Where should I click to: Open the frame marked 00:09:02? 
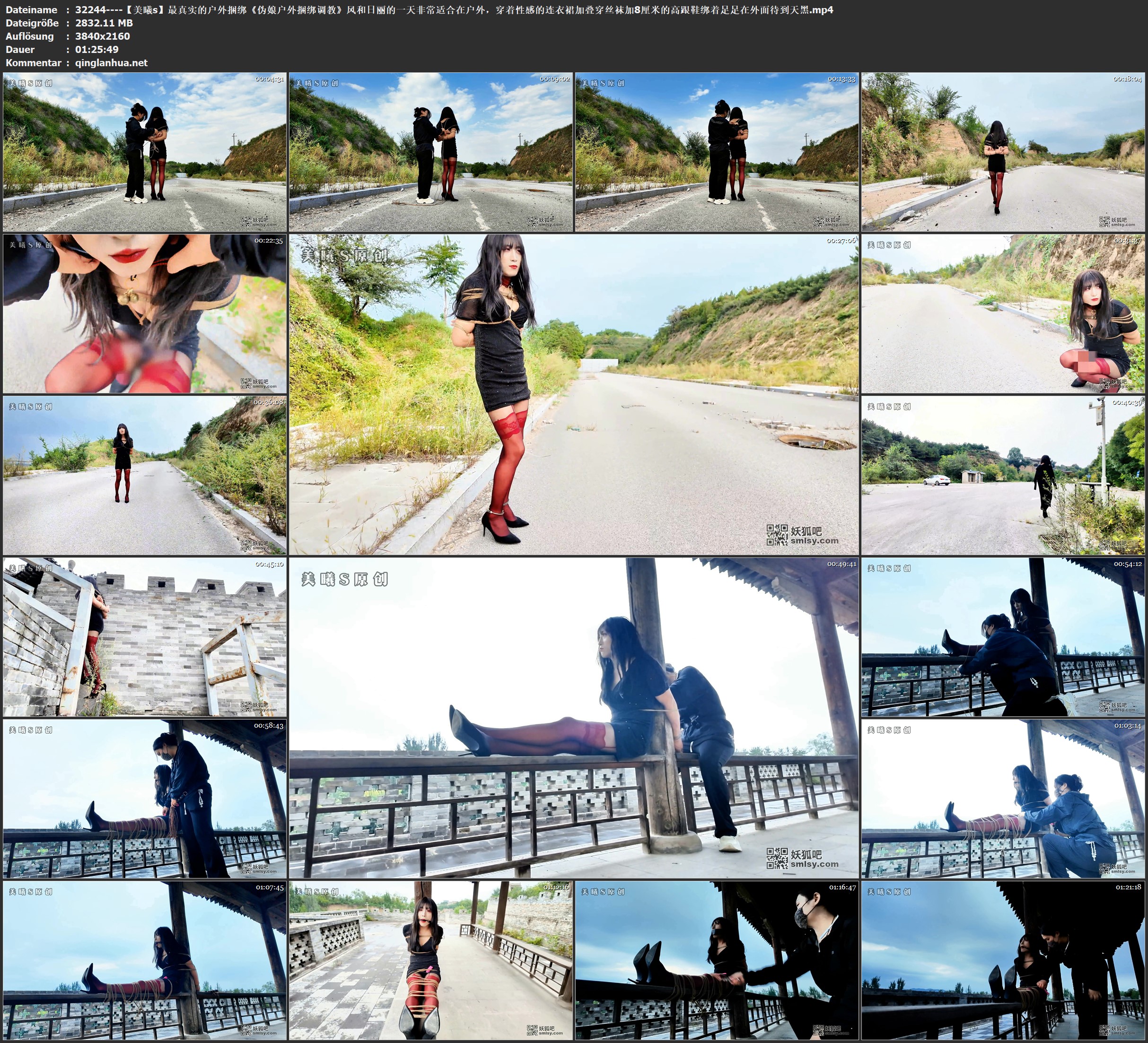pyautogui.click(x=430, y=151)
